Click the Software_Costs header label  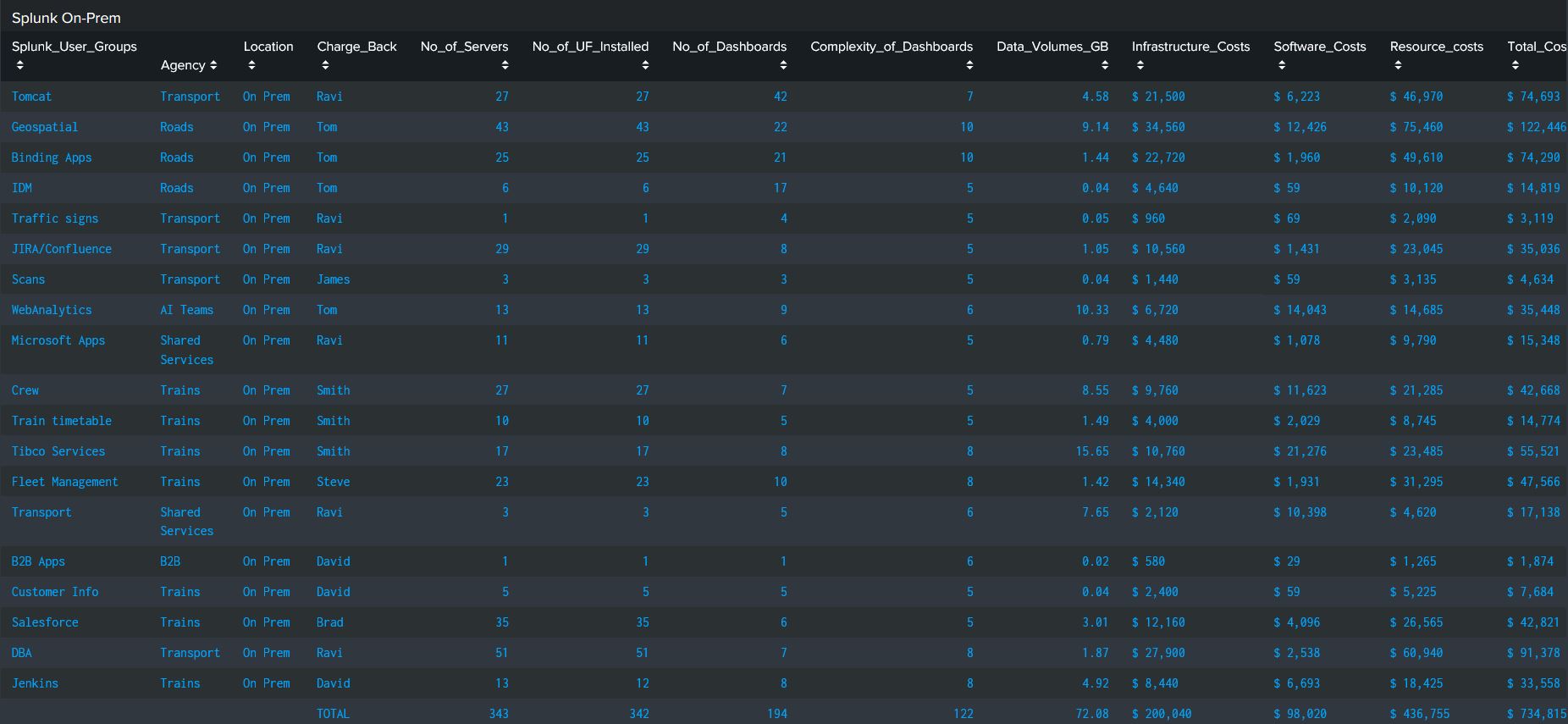(1320, 47)
